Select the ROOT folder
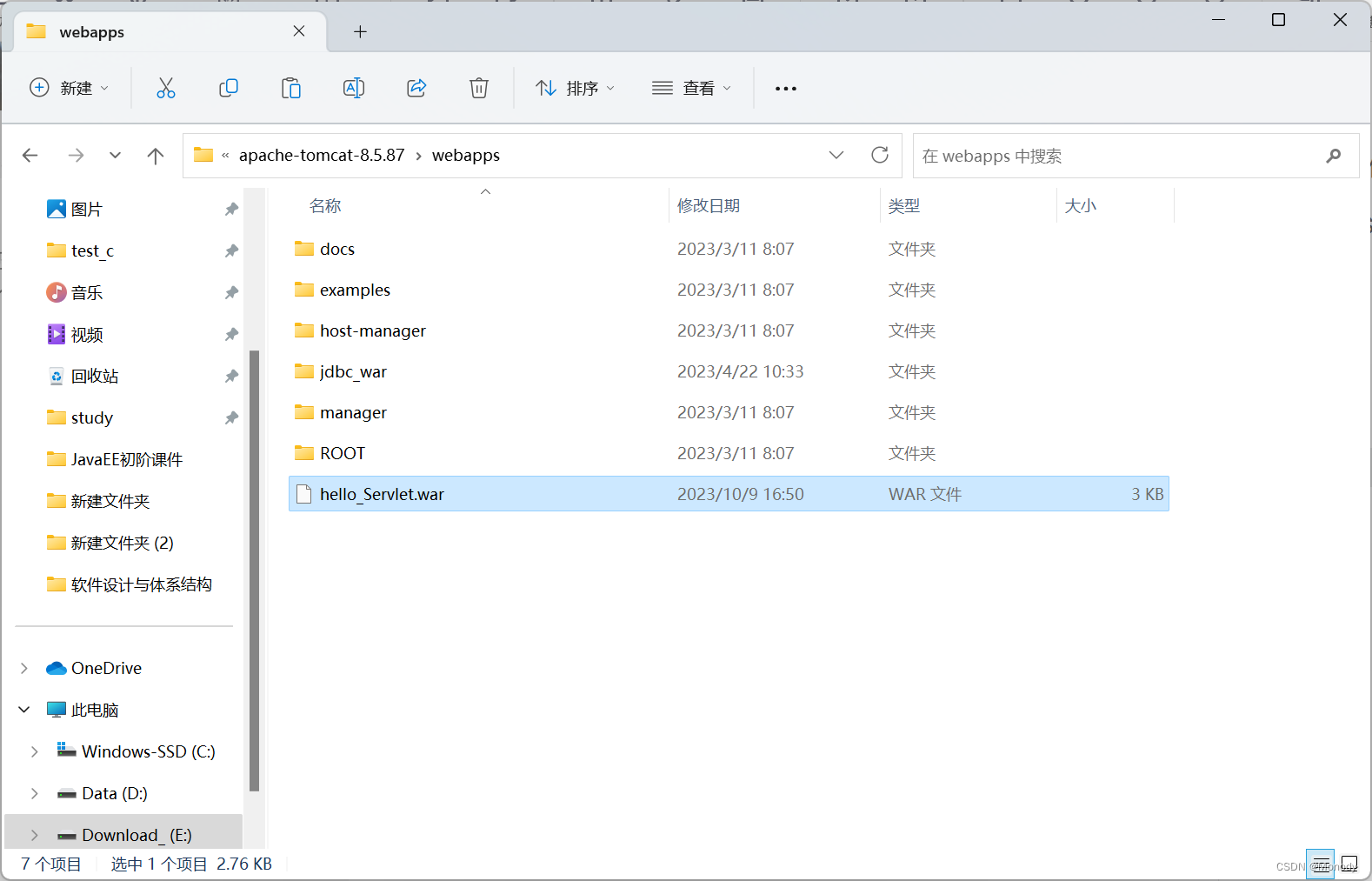This screenshot has width=1372, height=881. (343, 453)
